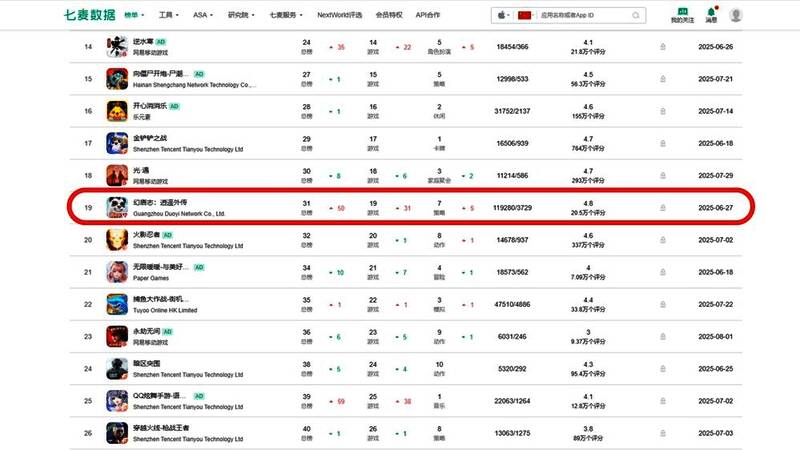Open the 逆水寒 app icon in row 14

[x=117, y=47]
